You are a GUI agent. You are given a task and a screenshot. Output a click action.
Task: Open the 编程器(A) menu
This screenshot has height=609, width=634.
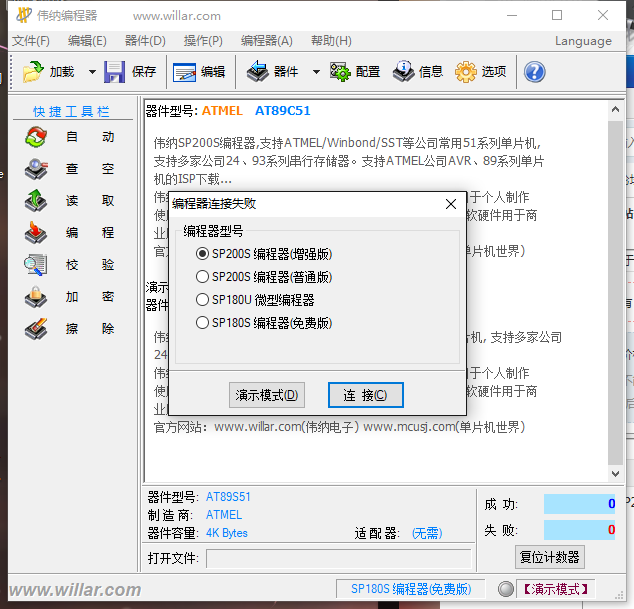[266, 41]
